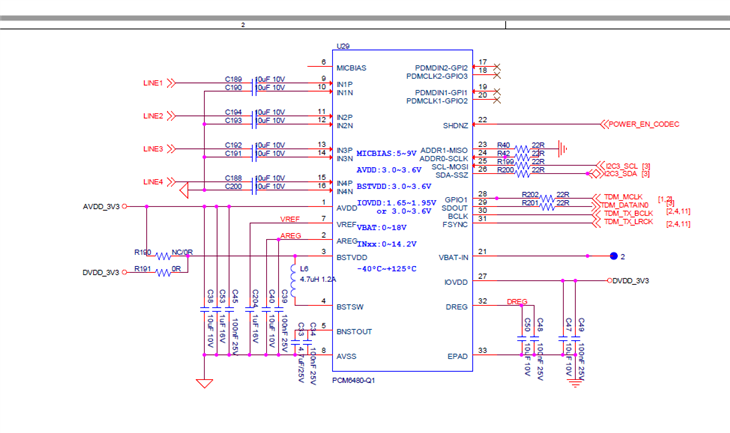
Task: Click the 4.7uH 1.2A inductor value
Action: 318,279
